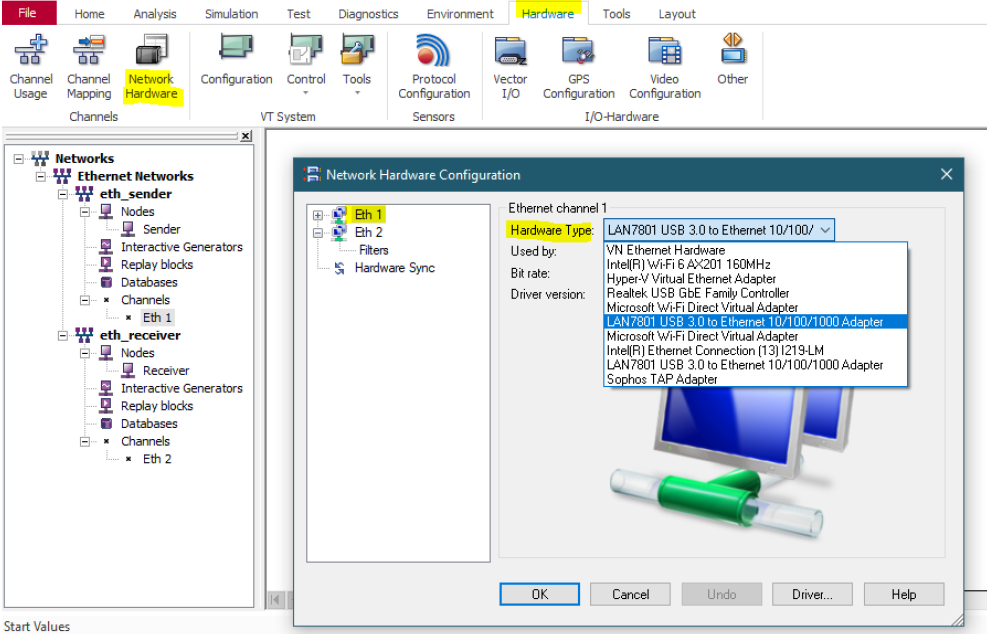Image resolution: width=987 pixels, height=634 pixels.
Task: Open Video Configuration
Action: [x=665, y=67]
